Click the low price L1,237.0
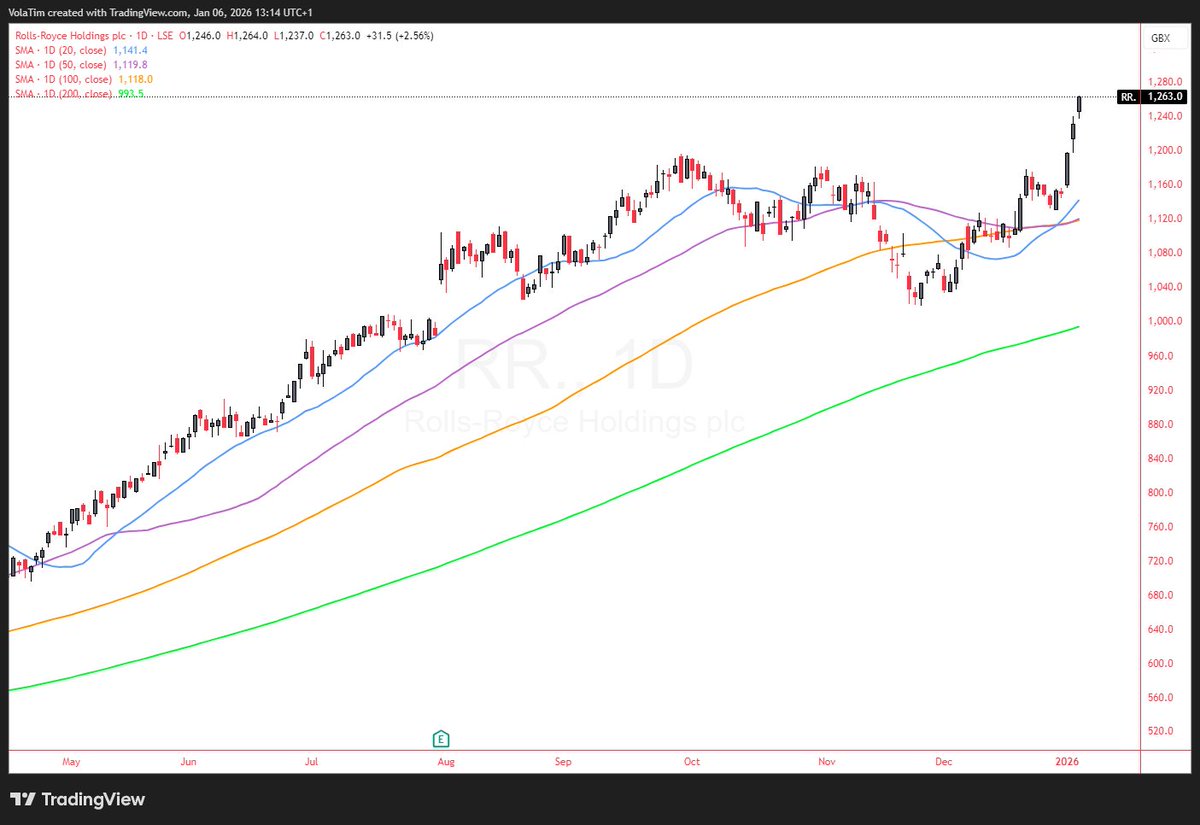Screen dimensions: 1200x825 tap(292, 36)
